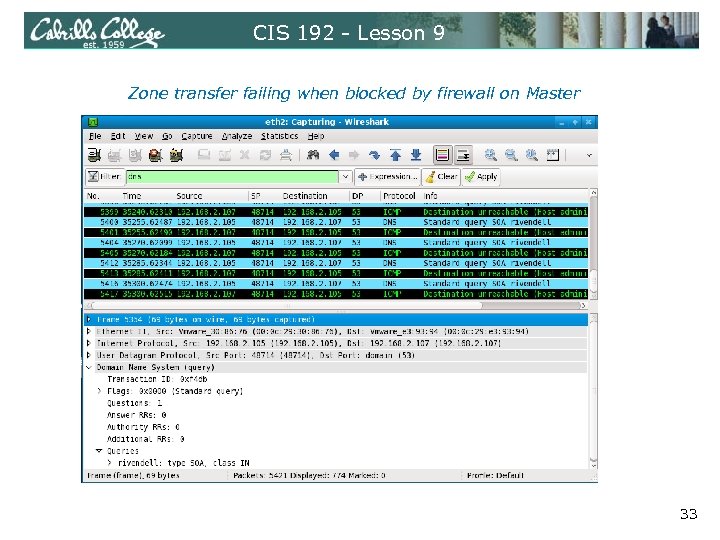
Task: Expand the User Datagram Protocol row
Action: [89, 355]
